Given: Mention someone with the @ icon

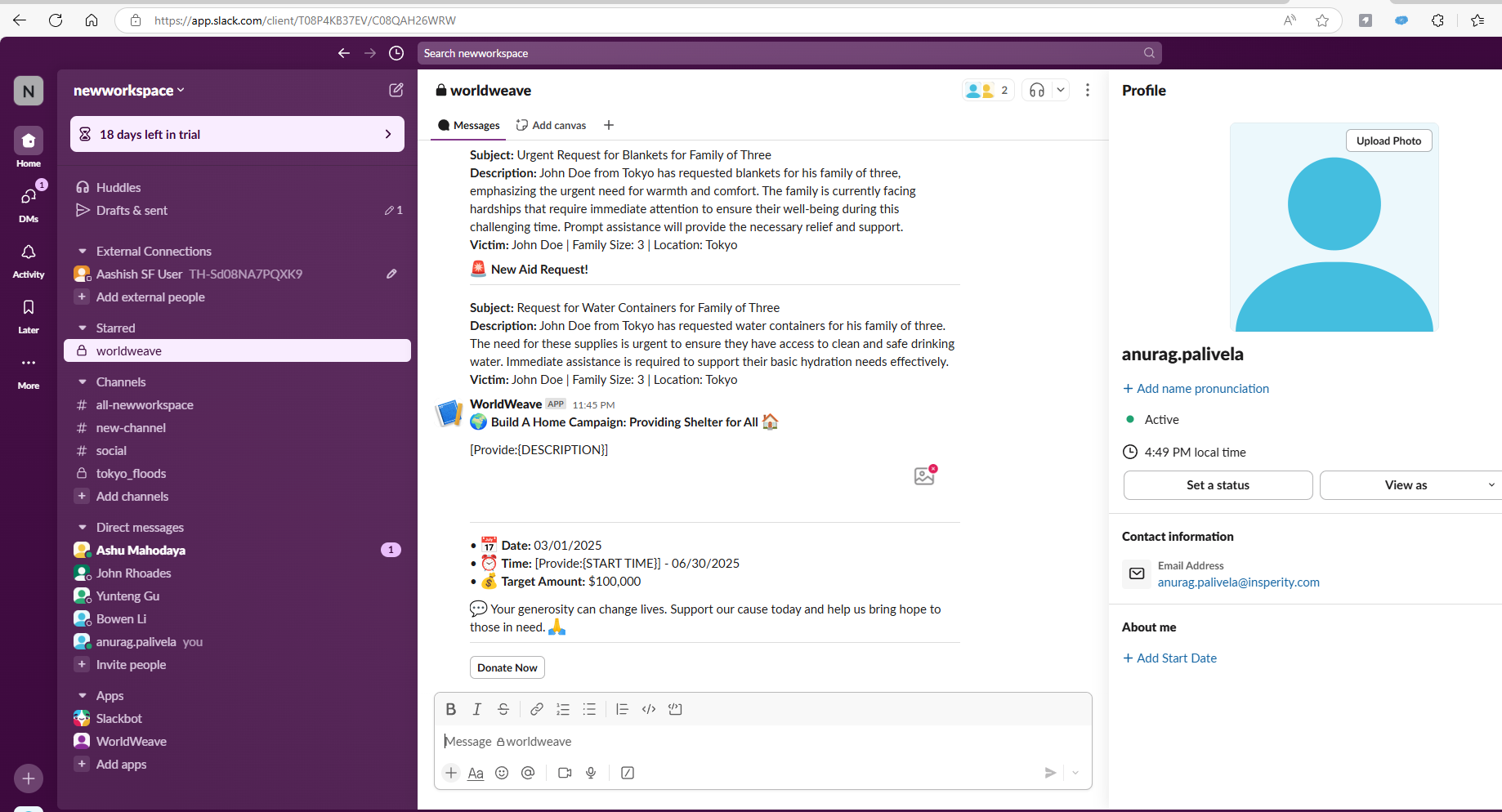Looking at the screenshot, I should tap(528, 773).
